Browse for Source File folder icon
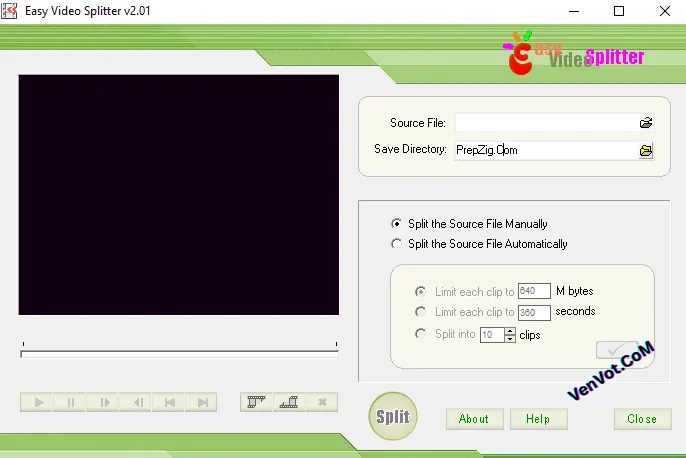 click(646, 123)
